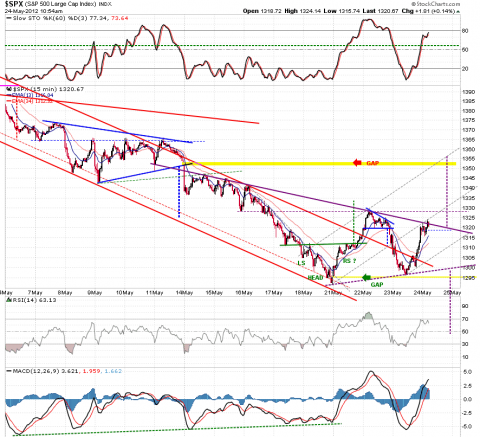Click the MACD legend line marker
The width and height of the screenshot is (480, 437).
9,371
